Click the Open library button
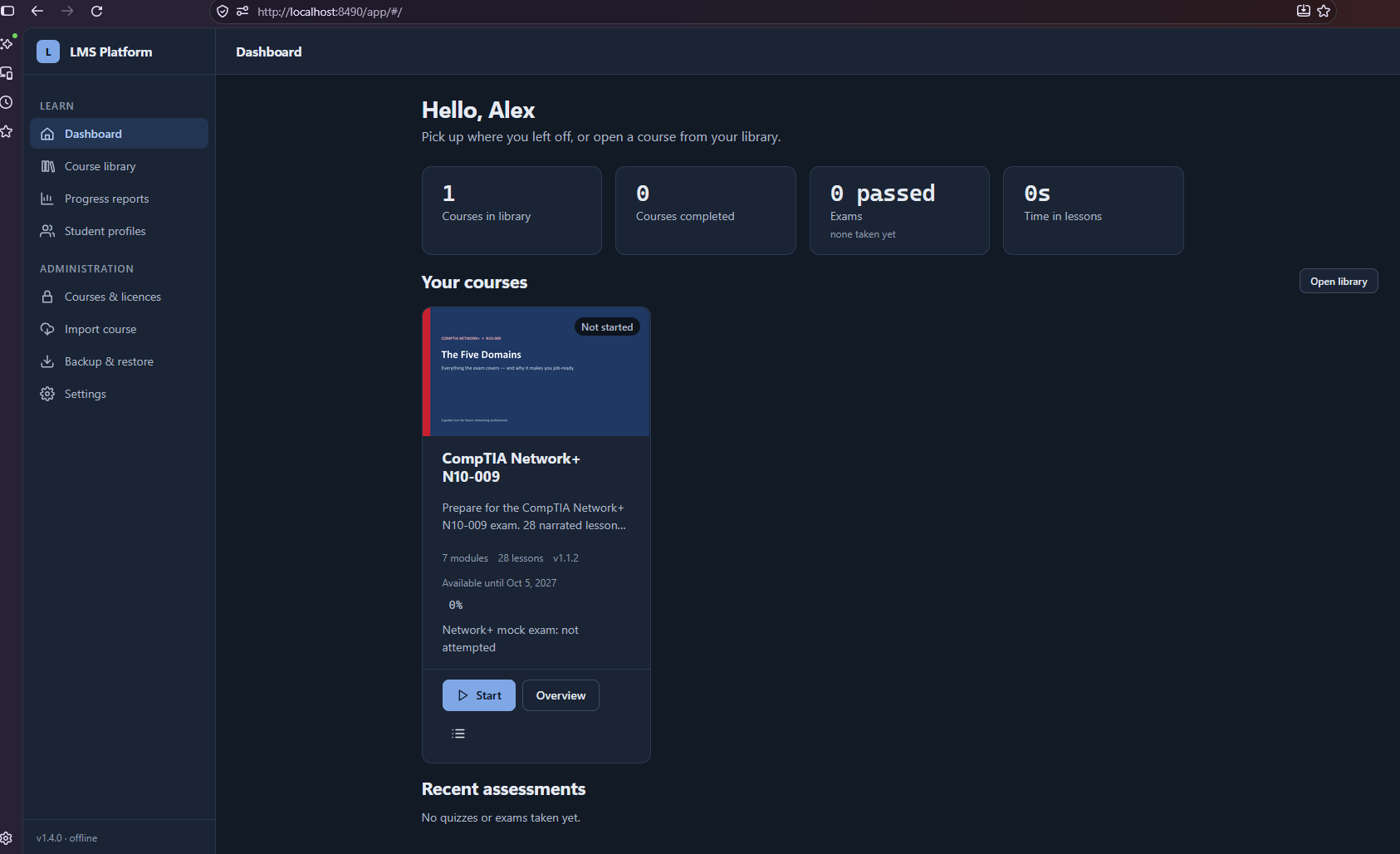Screen dimensions: 1400x854 [1339, 281]
